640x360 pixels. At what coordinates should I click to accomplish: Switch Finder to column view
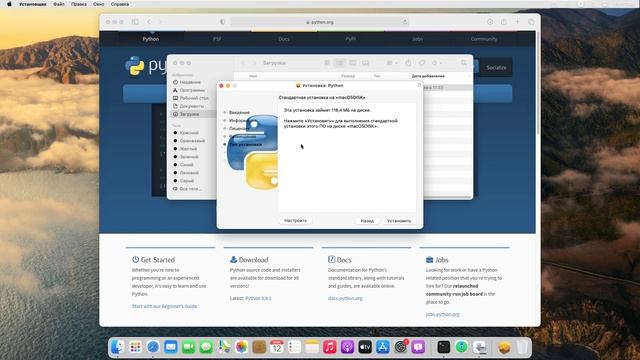pos(353,63)
